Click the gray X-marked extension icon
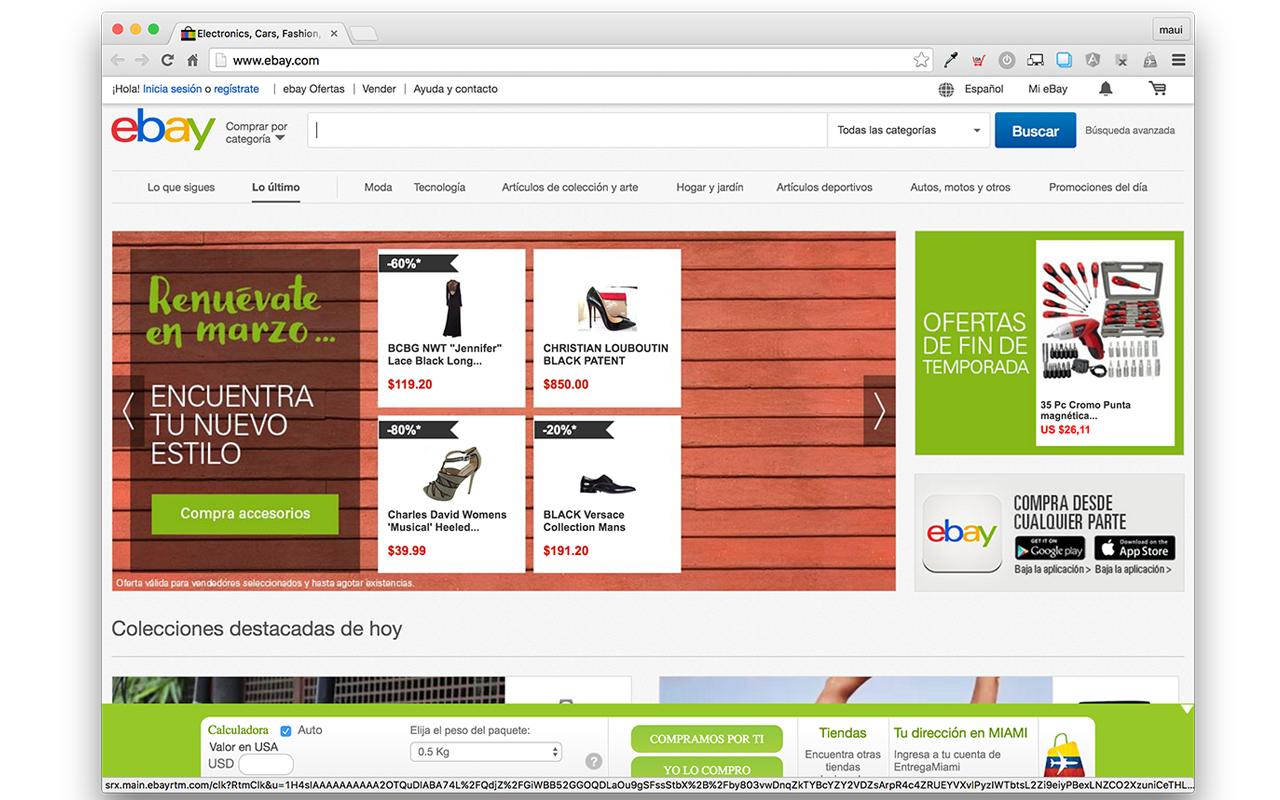This screenshot has width=1280, height=800. [x=1122, y=60]
